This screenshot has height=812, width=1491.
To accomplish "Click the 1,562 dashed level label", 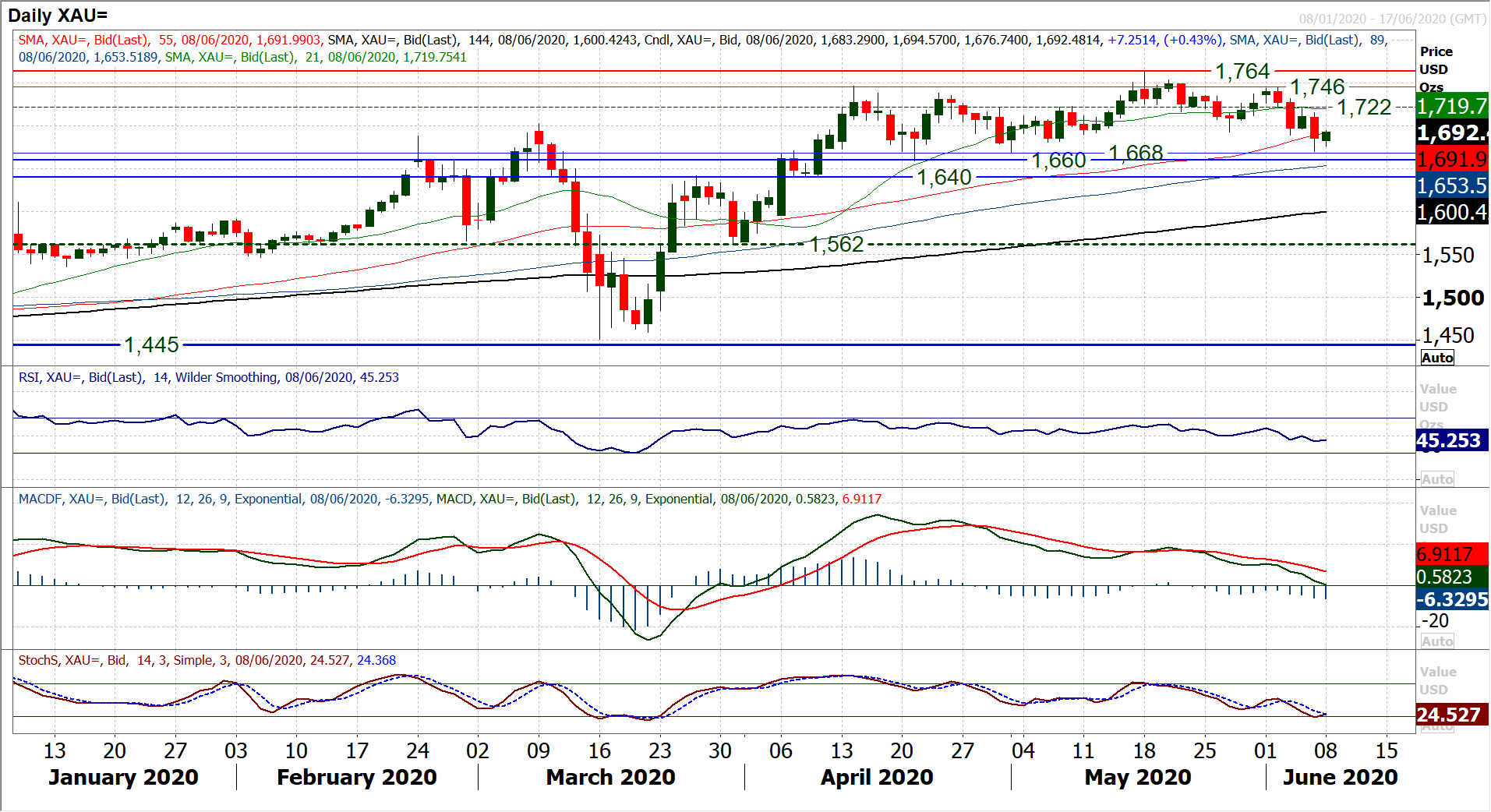I will (x=837, y=245).
